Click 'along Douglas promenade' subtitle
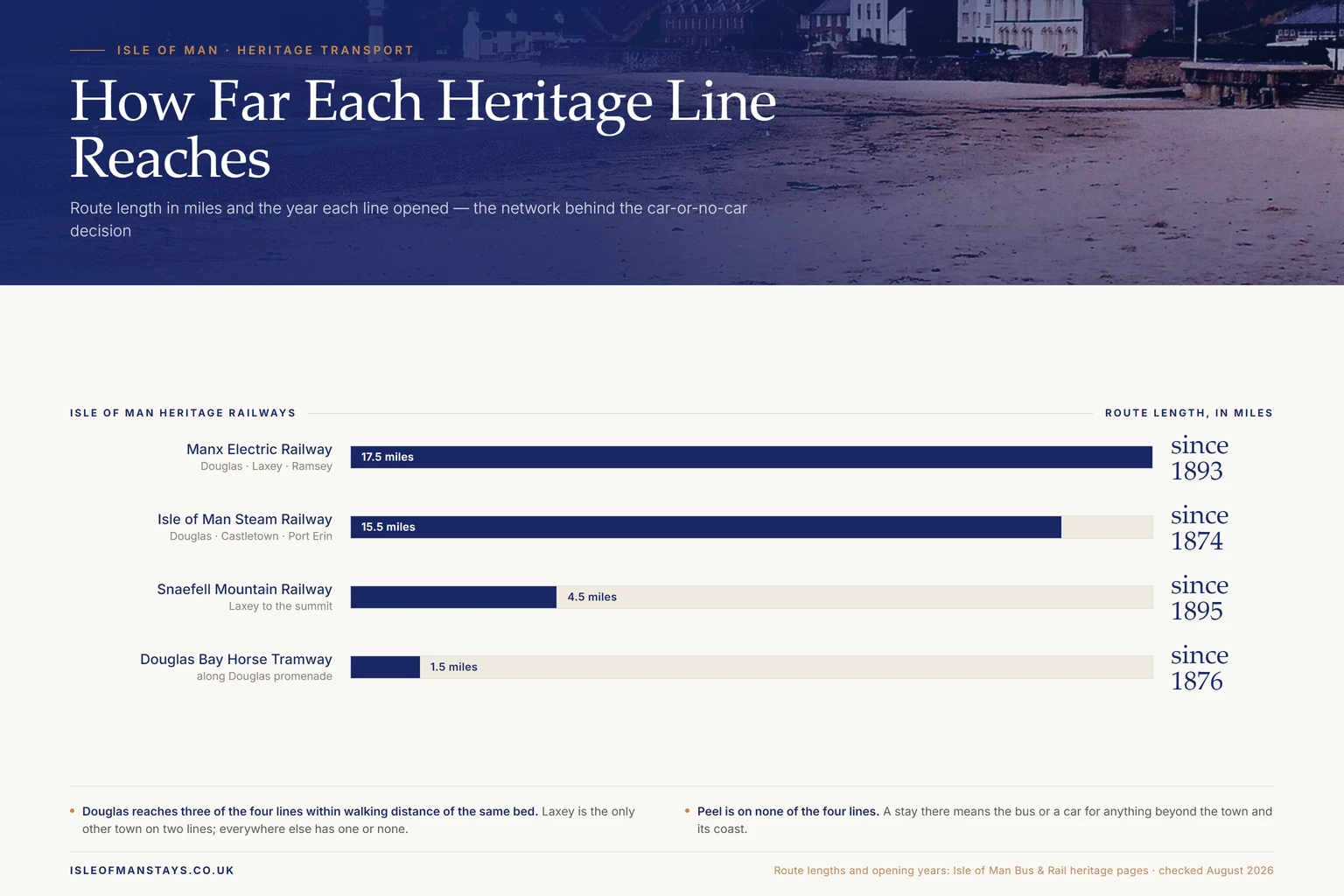 (264, 676)
